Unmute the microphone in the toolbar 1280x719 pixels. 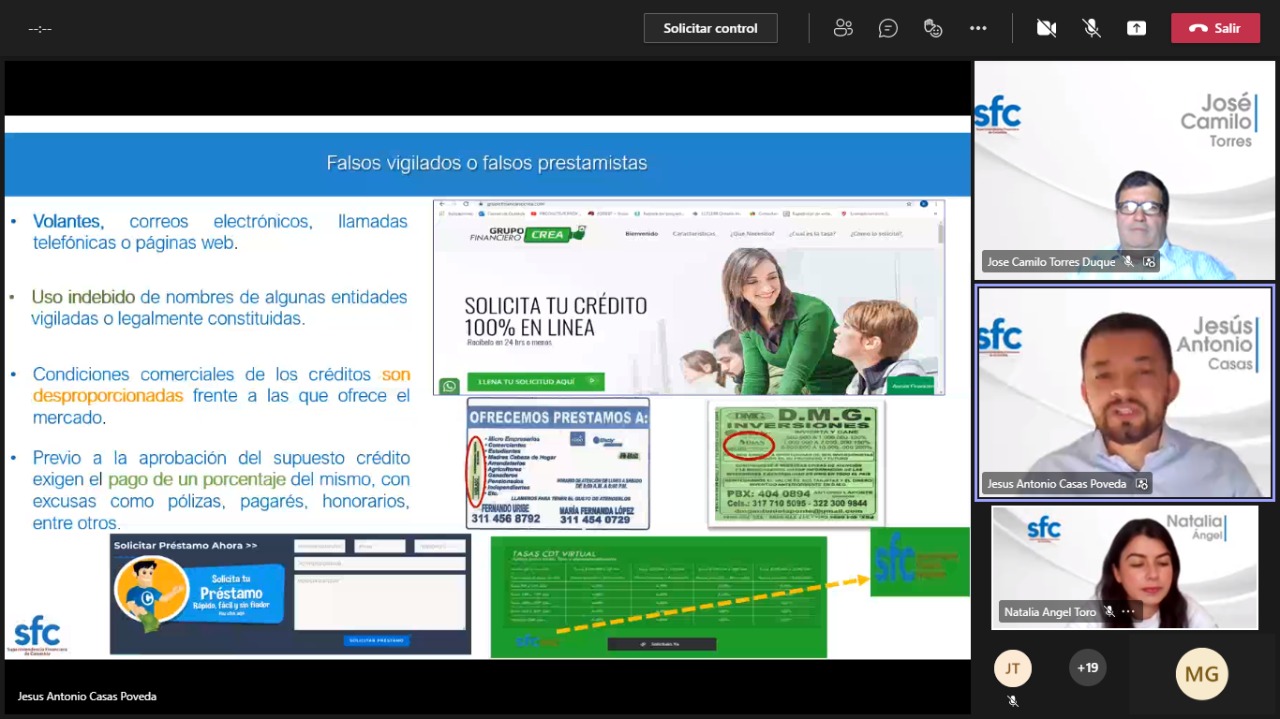click(1091, 28)
